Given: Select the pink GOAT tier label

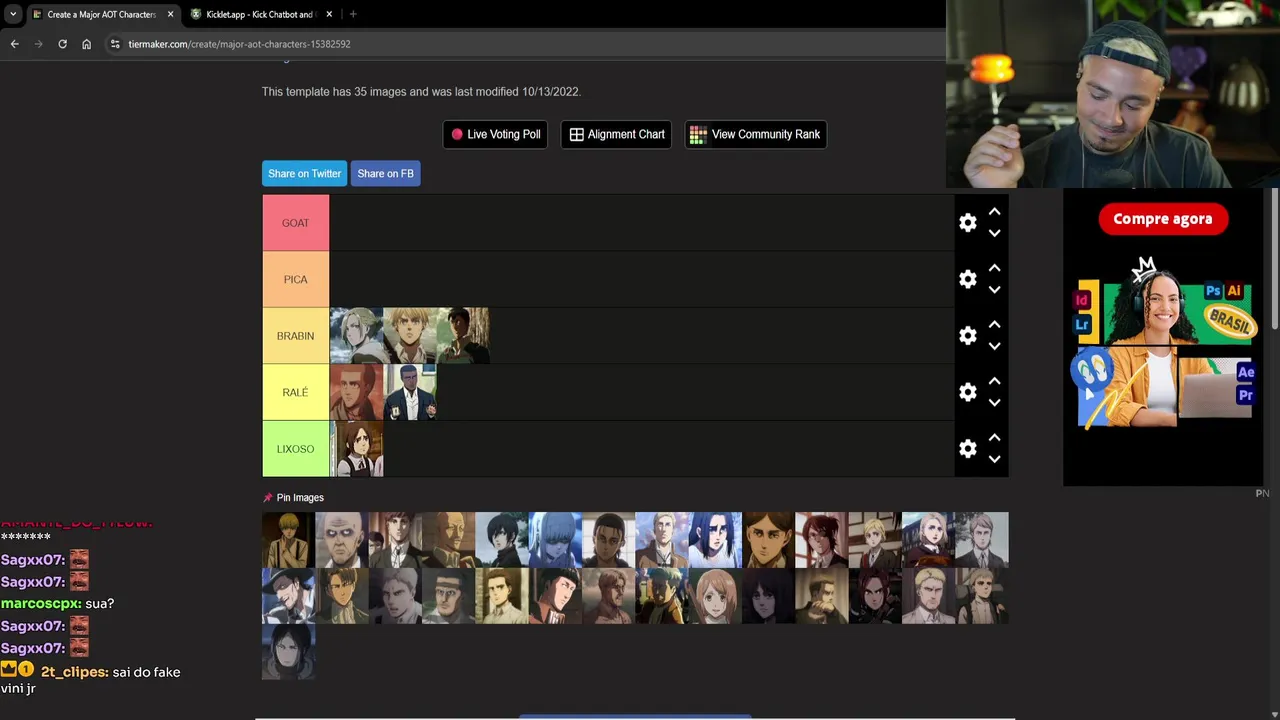Looking at the screenshot, I should [295, 223].
